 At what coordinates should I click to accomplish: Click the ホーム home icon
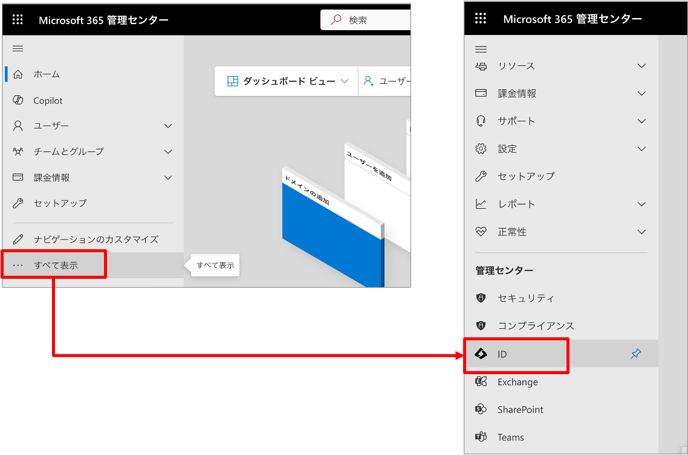click(x=18, y=74)
